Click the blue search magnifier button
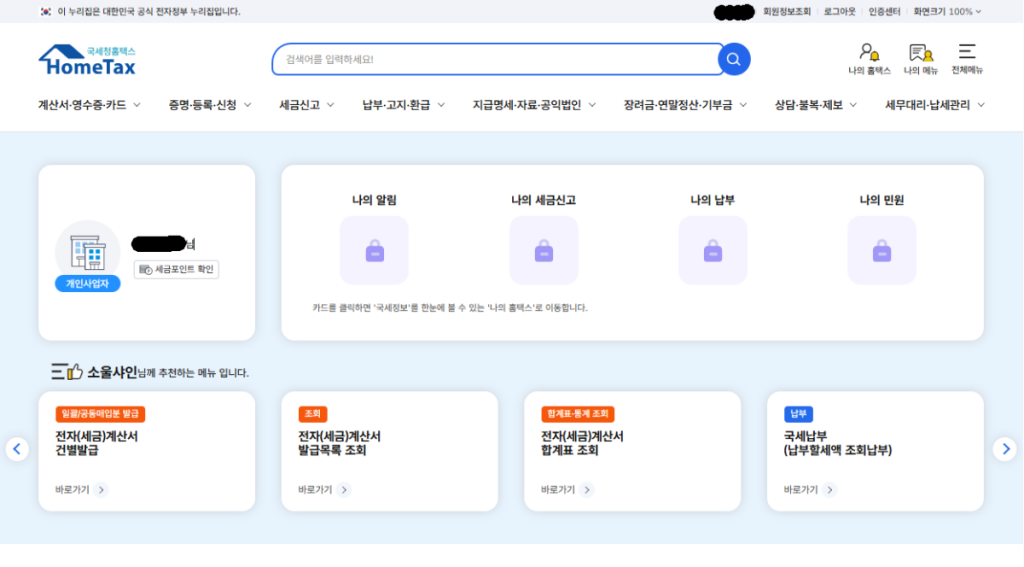1024x567 pixels. 733,59
